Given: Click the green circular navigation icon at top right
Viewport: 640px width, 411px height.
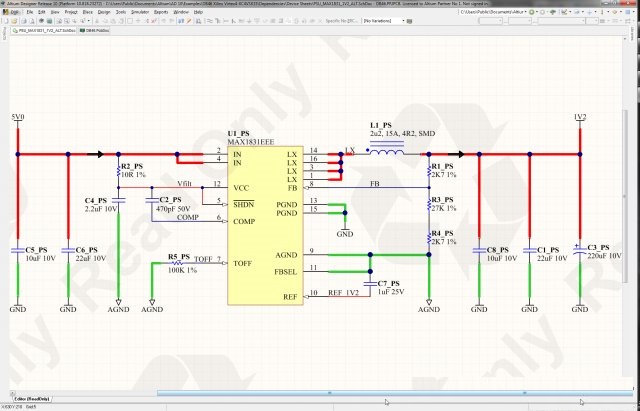Looking at the screenshot, I should pyautogui.click(x=532, y=12).
